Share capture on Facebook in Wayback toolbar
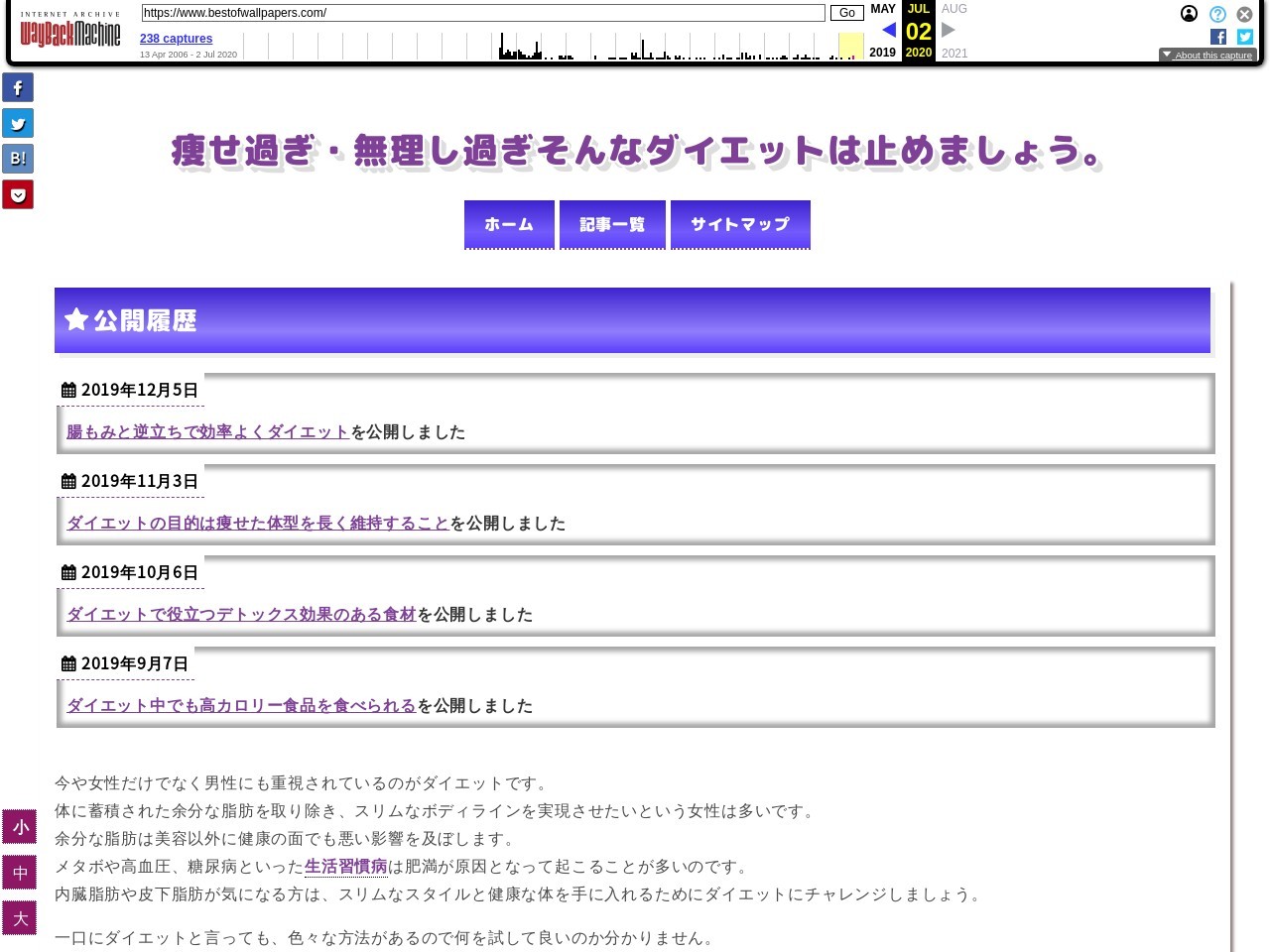 point(1218,37)
